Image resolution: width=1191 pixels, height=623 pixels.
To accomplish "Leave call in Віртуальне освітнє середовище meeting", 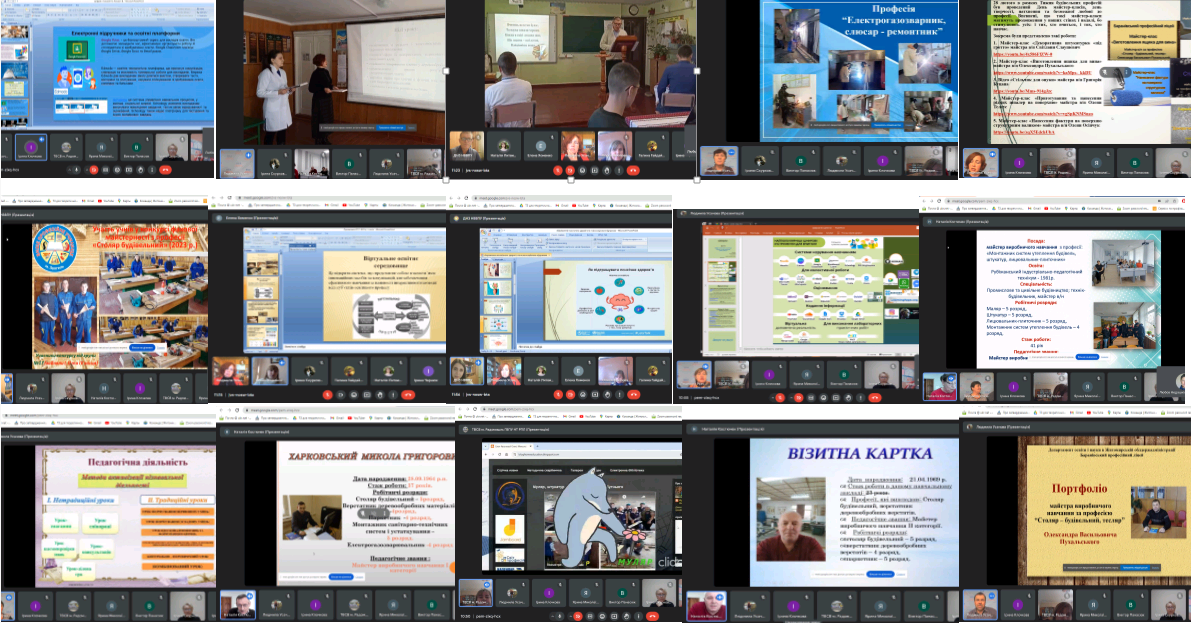I will coord(407,394).
